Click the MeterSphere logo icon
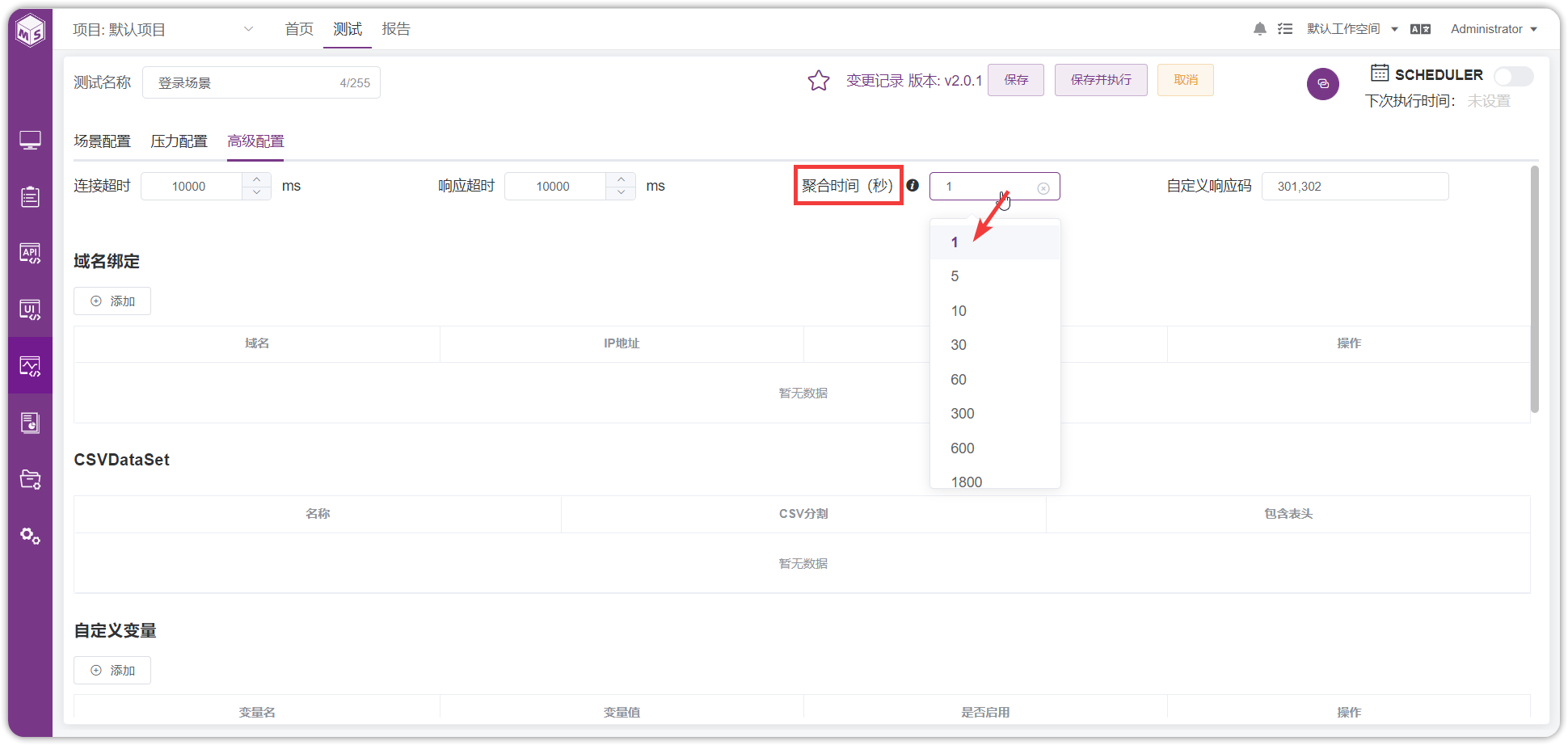 pos(31,31)
